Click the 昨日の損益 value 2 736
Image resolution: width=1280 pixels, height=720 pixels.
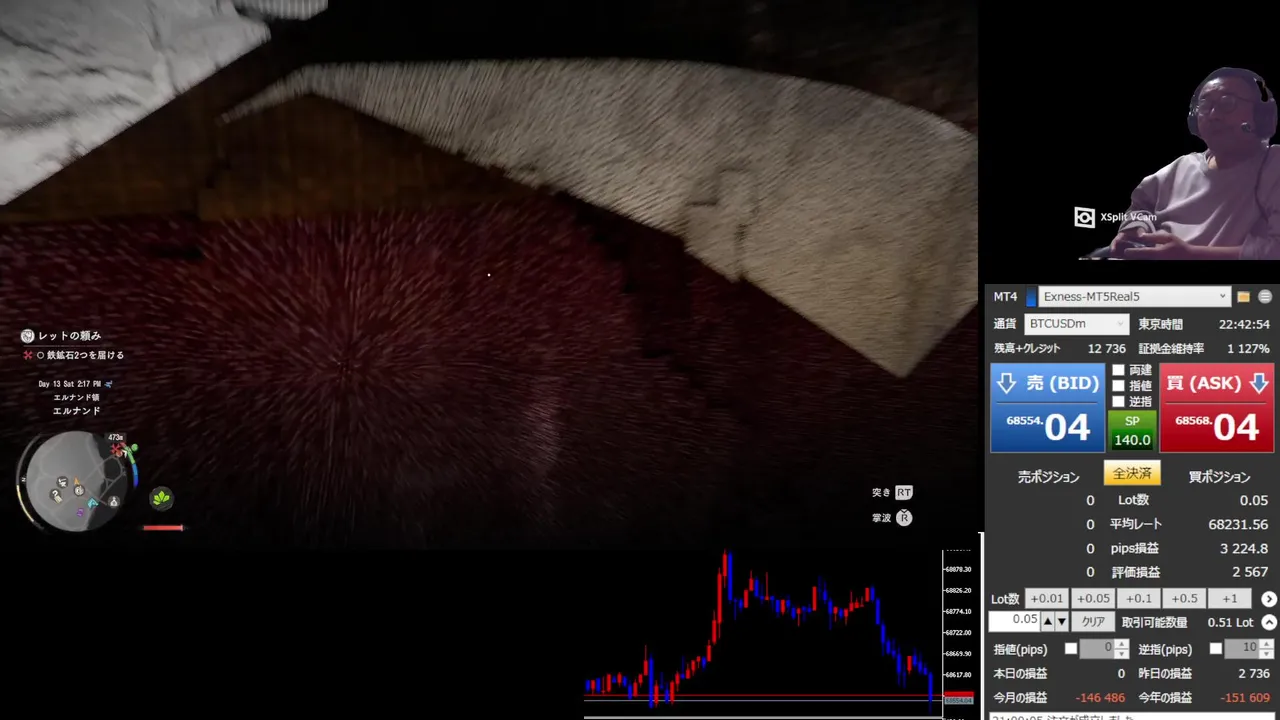(x=1254, y=674)
